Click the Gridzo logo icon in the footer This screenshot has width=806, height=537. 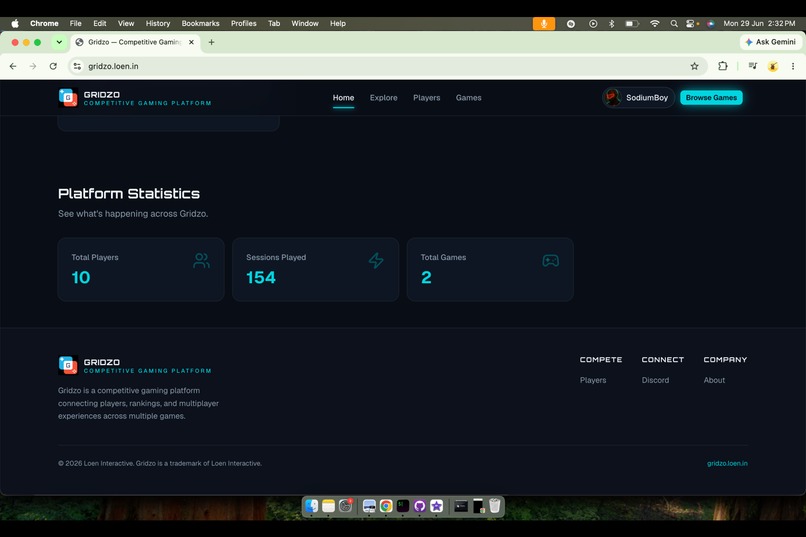[68, 365]
